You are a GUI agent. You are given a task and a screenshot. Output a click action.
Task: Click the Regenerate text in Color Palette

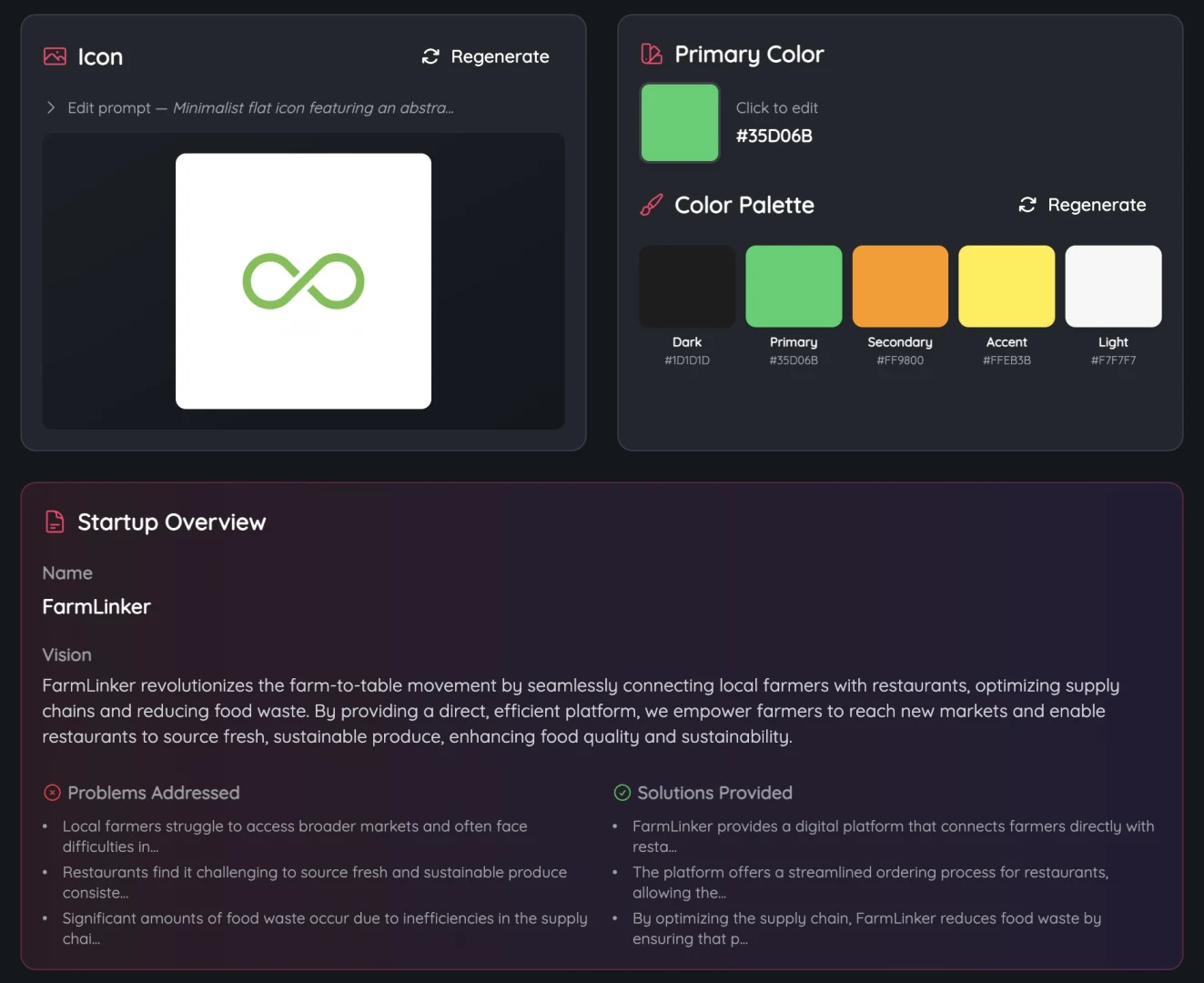coord(1097,205)
